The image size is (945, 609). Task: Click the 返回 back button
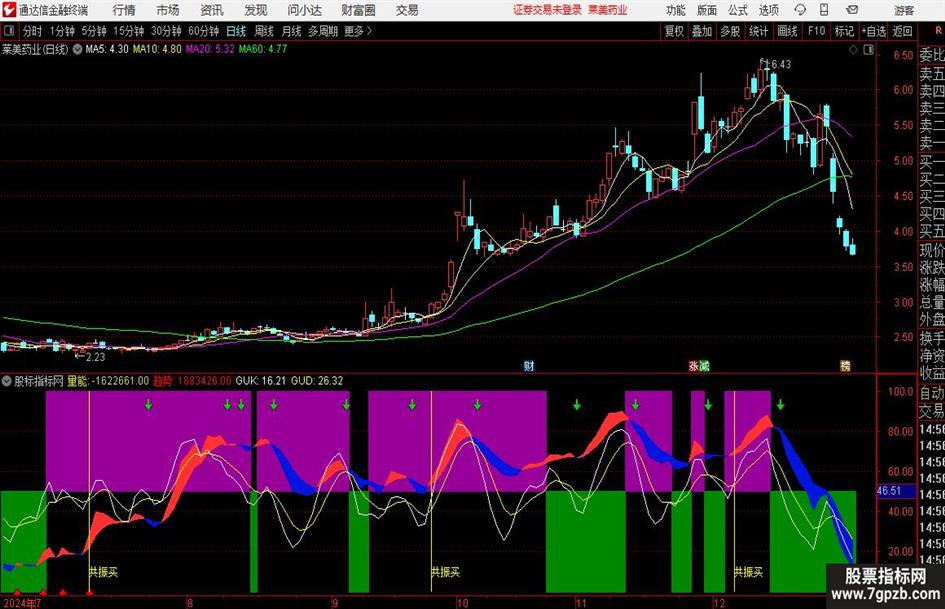pos(903,31)
